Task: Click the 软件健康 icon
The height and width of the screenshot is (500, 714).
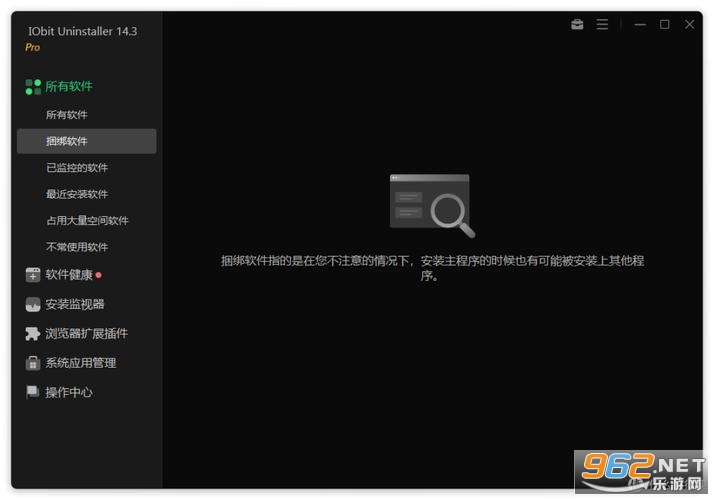Action: tap(33, 275)
